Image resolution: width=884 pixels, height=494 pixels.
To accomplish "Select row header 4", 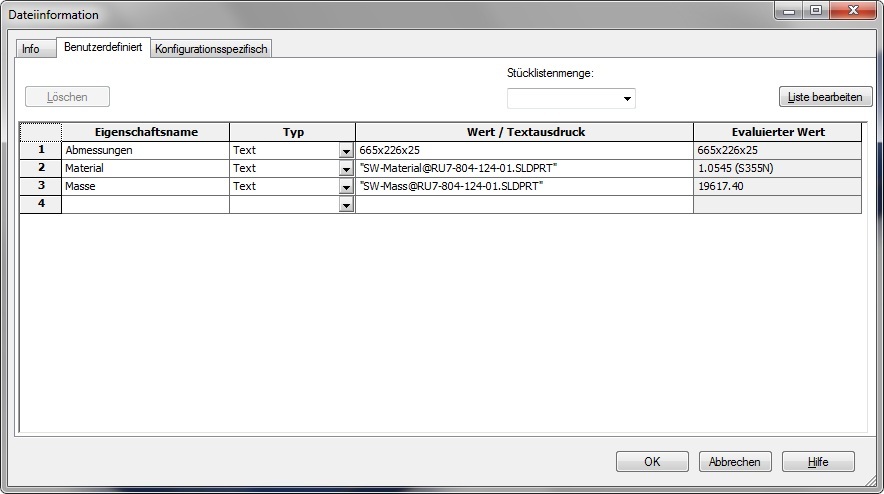I will click(41, 204).
